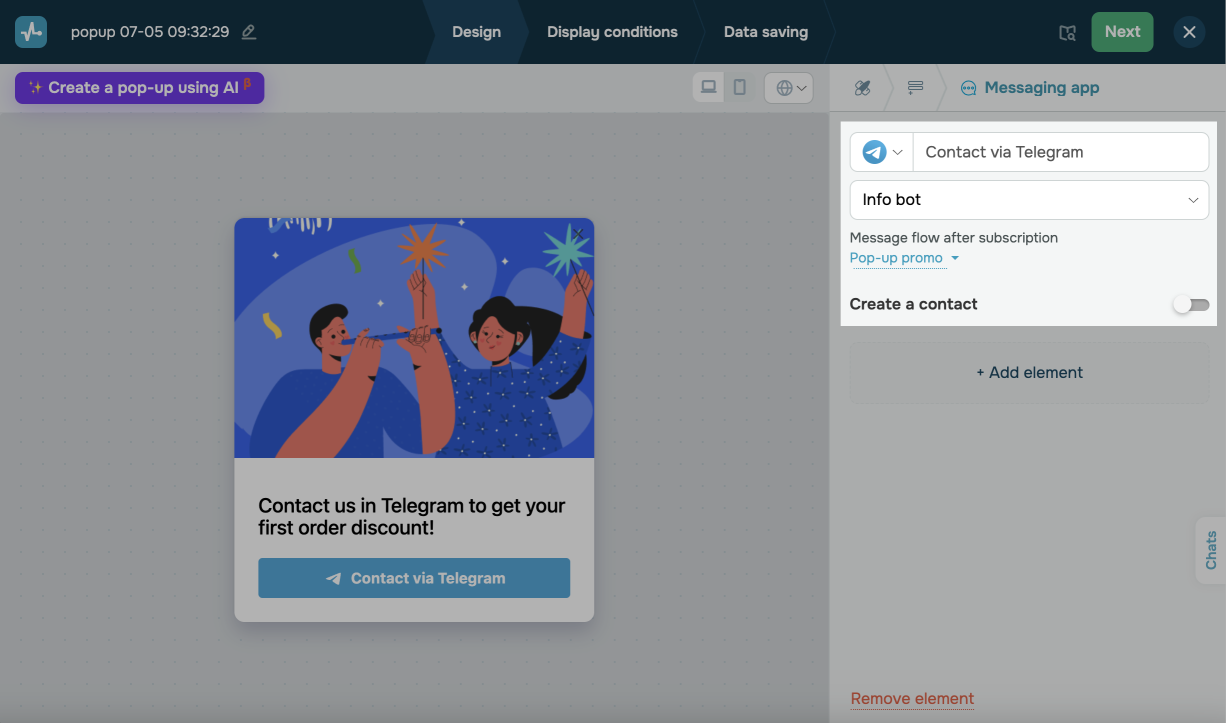Switch to mobile preview mode

pyautogui.click(x=739, y=87)
